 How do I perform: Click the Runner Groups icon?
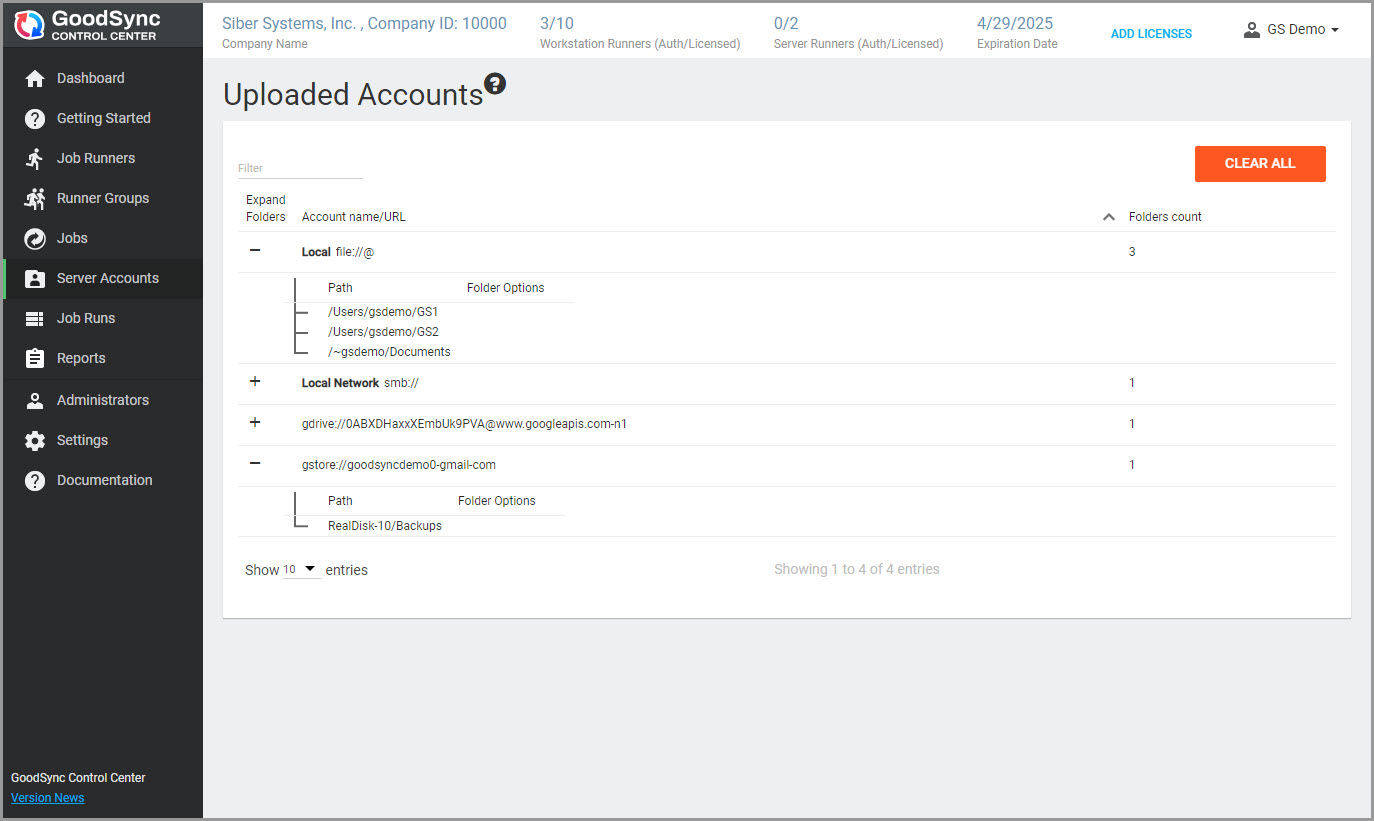[x=35, y=198]
